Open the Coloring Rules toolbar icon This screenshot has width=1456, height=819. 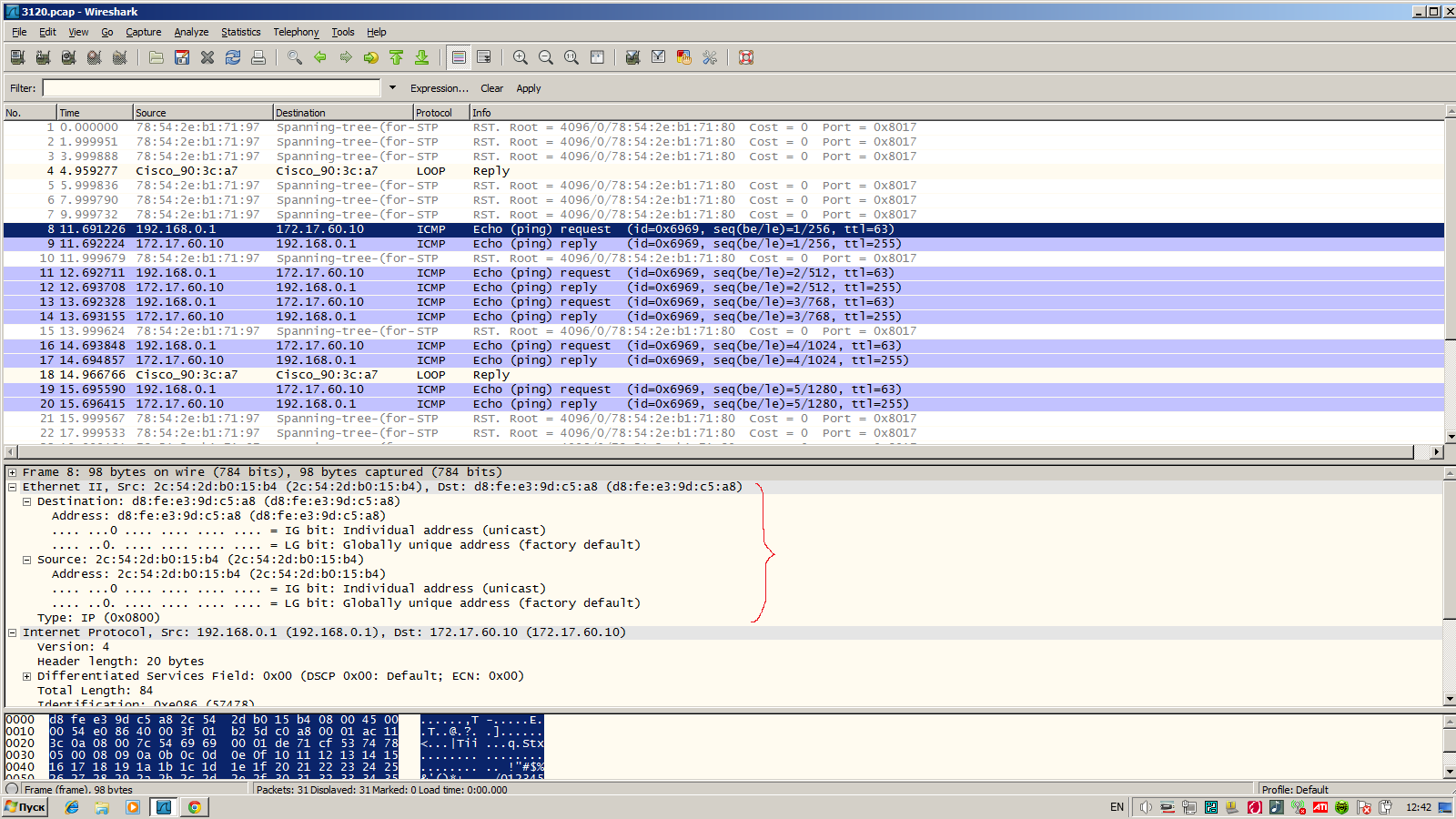(x=683, y=57)
